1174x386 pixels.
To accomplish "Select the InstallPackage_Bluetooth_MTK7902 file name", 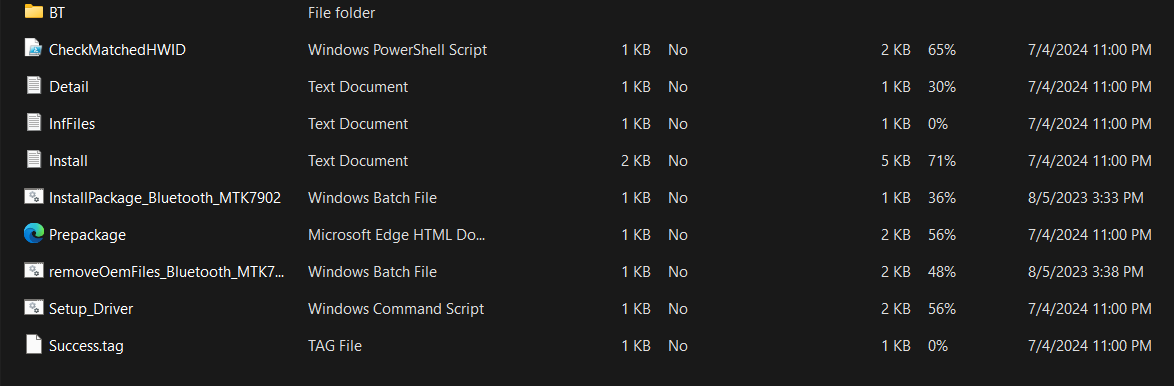I will tap(165, 198).
